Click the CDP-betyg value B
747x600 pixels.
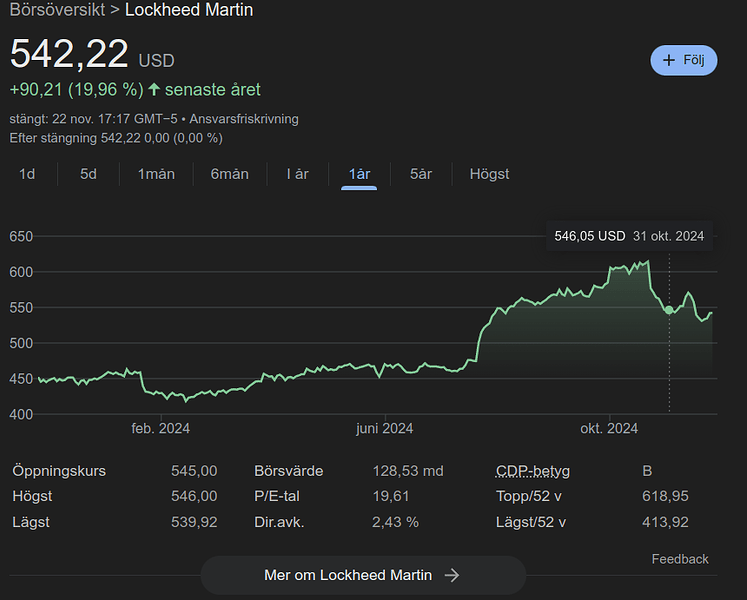[647, 471]
